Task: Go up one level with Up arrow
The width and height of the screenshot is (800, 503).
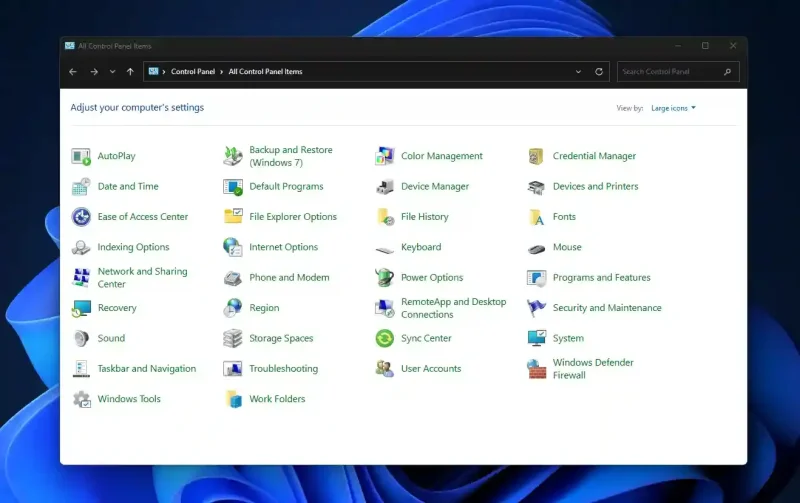Action: (x=130, y=72)
